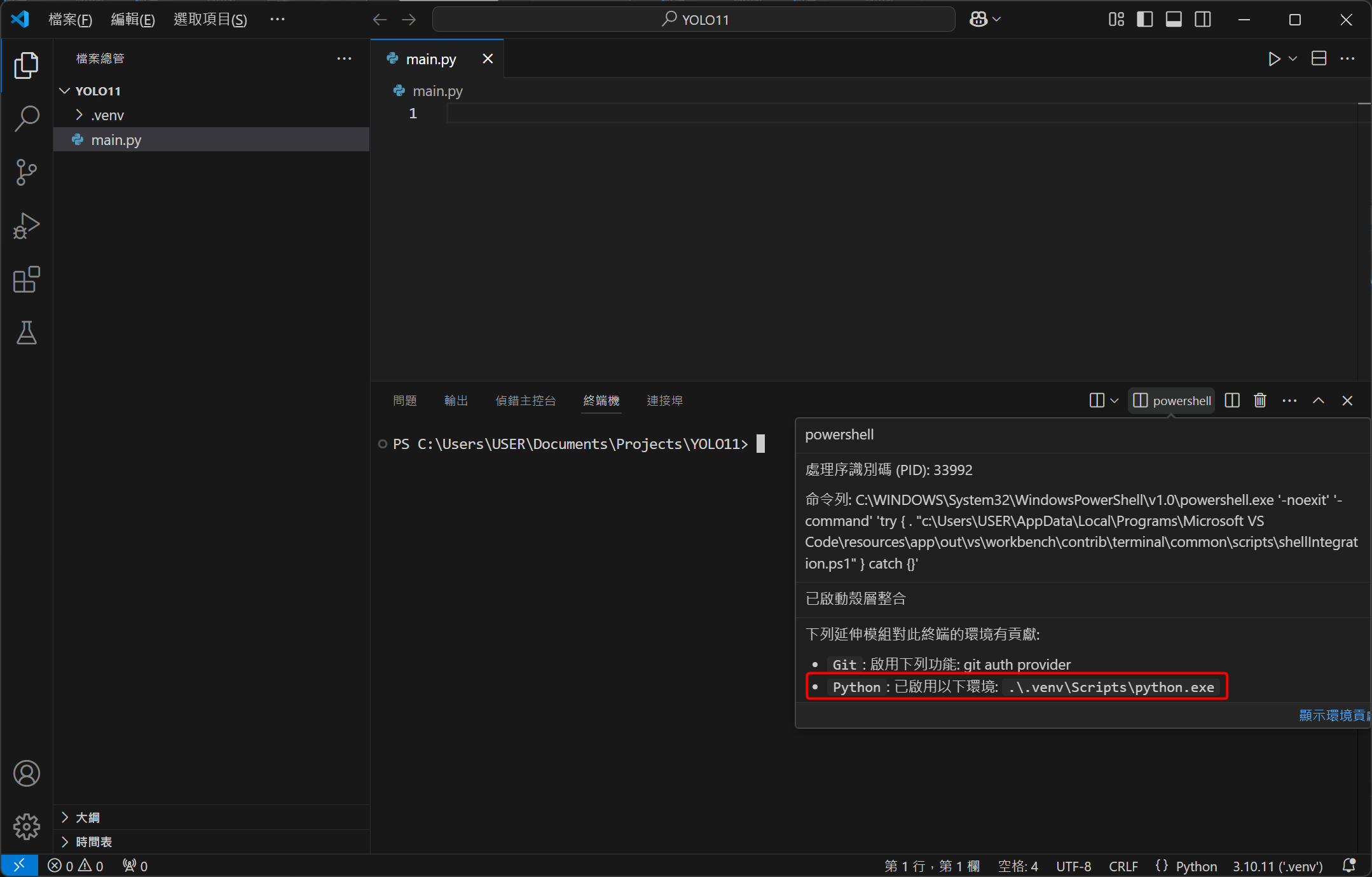This screenshot has height=877, width=1372.
Task: Switch to the 輸出 Output tab
Action: click(456, 400)
